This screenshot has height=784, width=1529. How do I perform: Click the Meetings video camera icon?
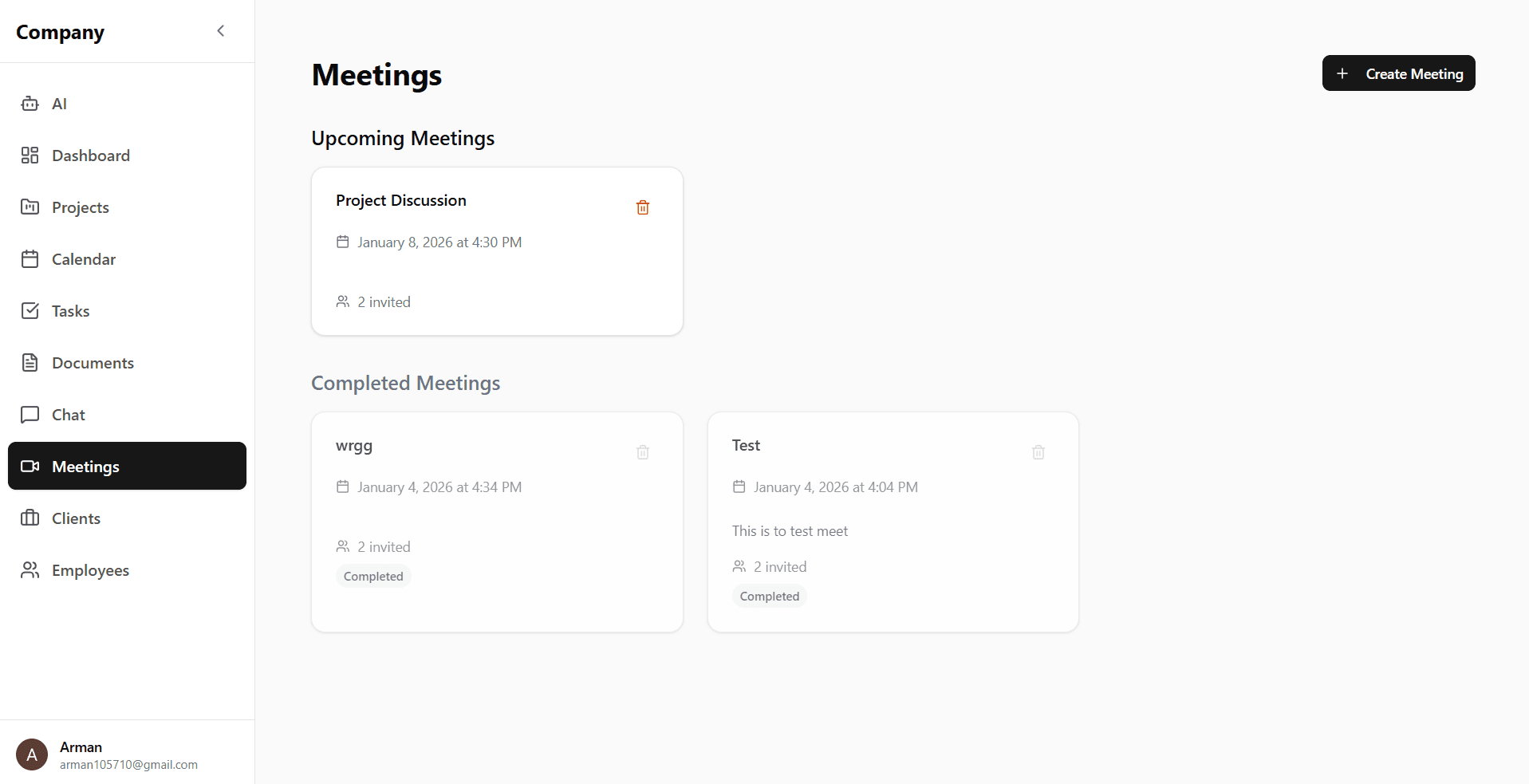[x=30, y=466]
